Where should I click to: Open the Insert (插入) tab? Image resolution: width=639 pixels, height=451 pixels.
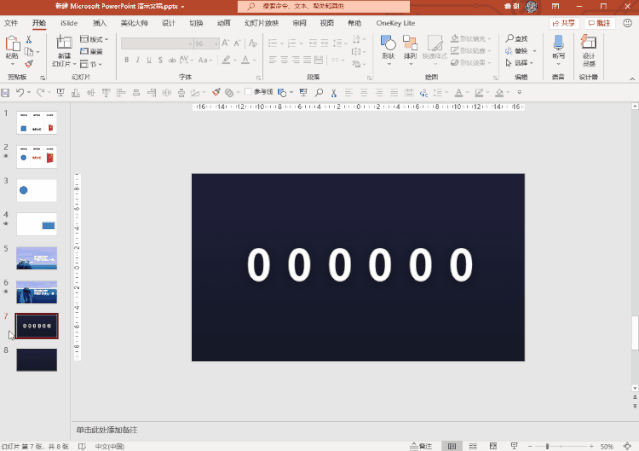[x=99, y=23]
